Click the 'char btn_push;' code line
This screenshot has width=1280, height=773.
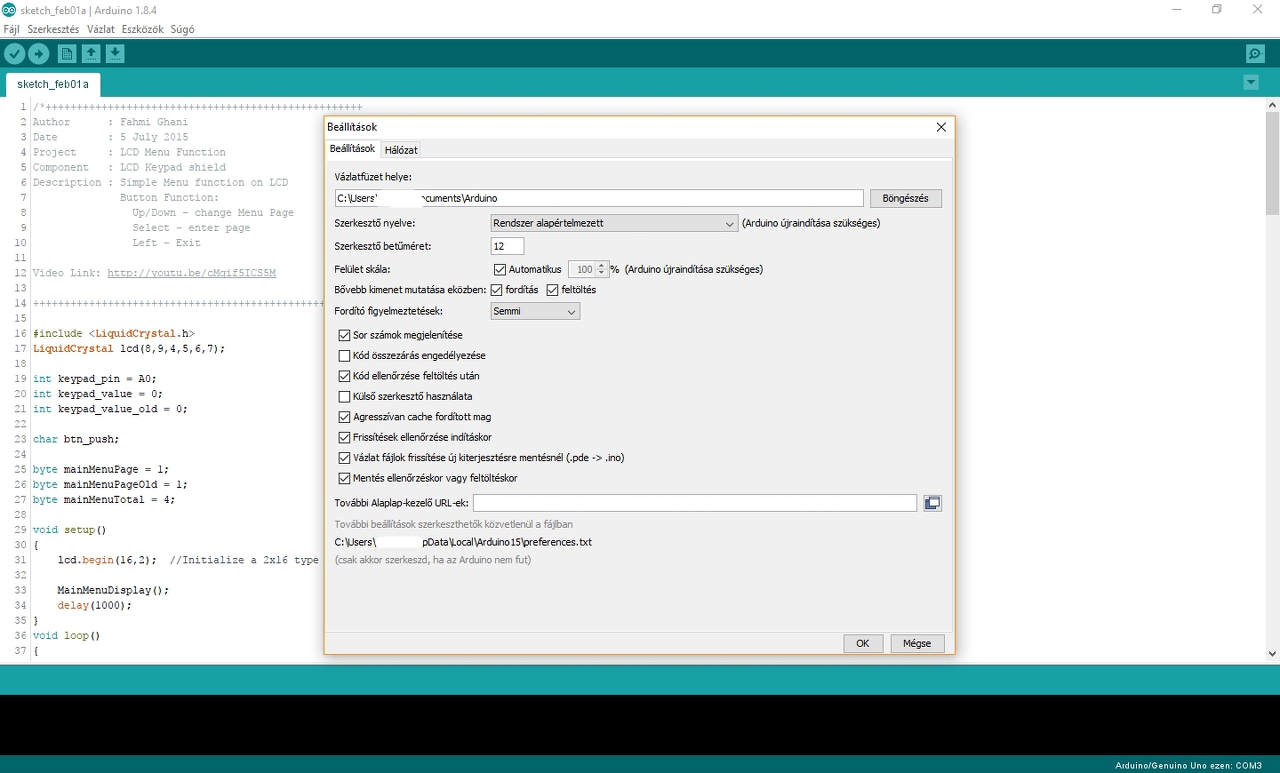point(75,439)
